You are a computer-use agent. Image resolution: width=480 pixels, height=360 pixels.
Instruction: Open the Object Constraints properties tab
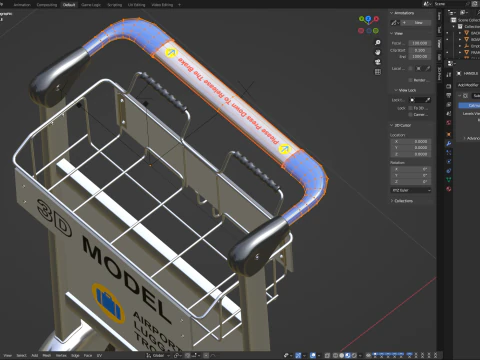[x=449, y=171]
